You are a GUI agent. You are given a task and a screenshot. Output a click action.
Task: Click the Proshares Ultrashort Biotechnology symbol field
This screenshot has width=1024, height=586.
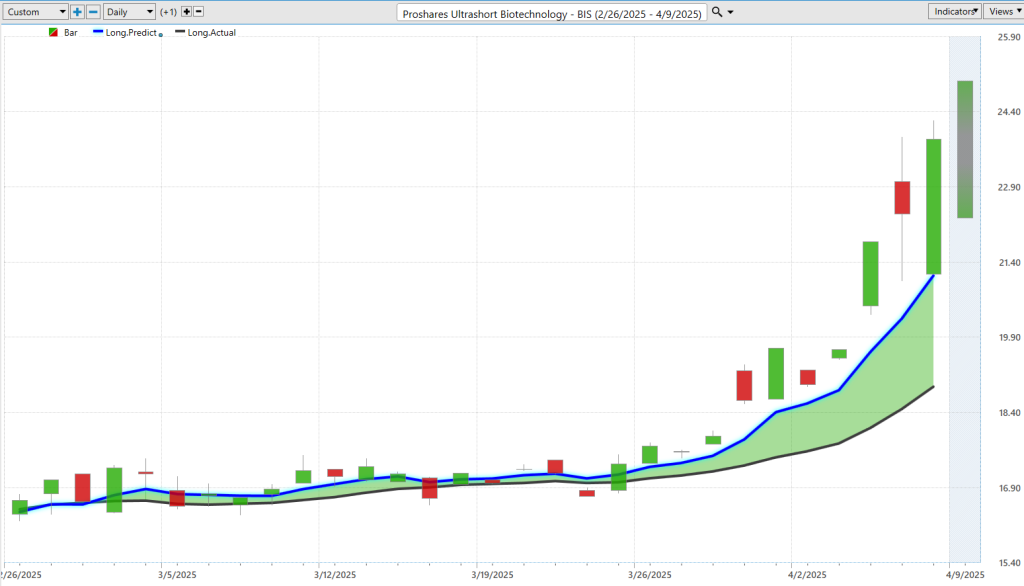point(552,13)
